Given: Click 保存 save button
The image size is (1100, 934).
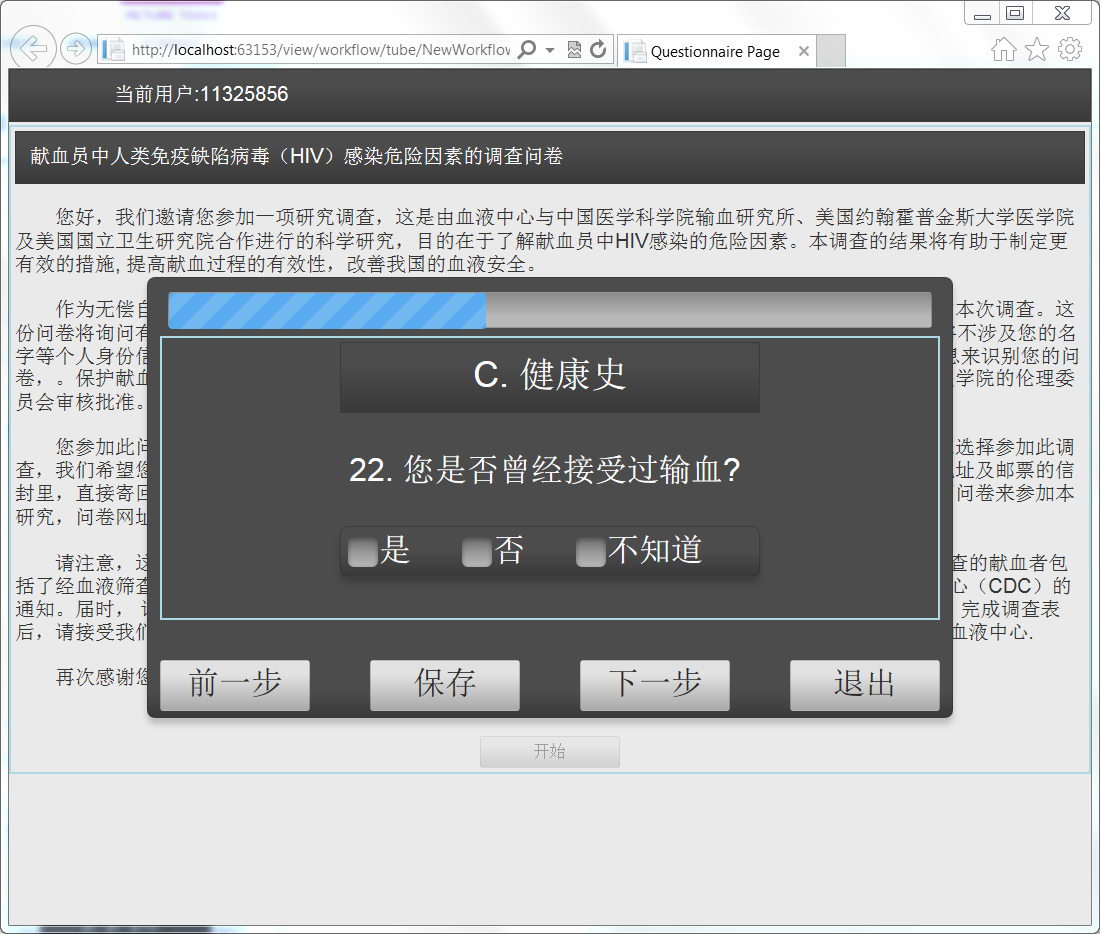Looking at the screenshot, I should pyautogui.click(x=445, y=685).
